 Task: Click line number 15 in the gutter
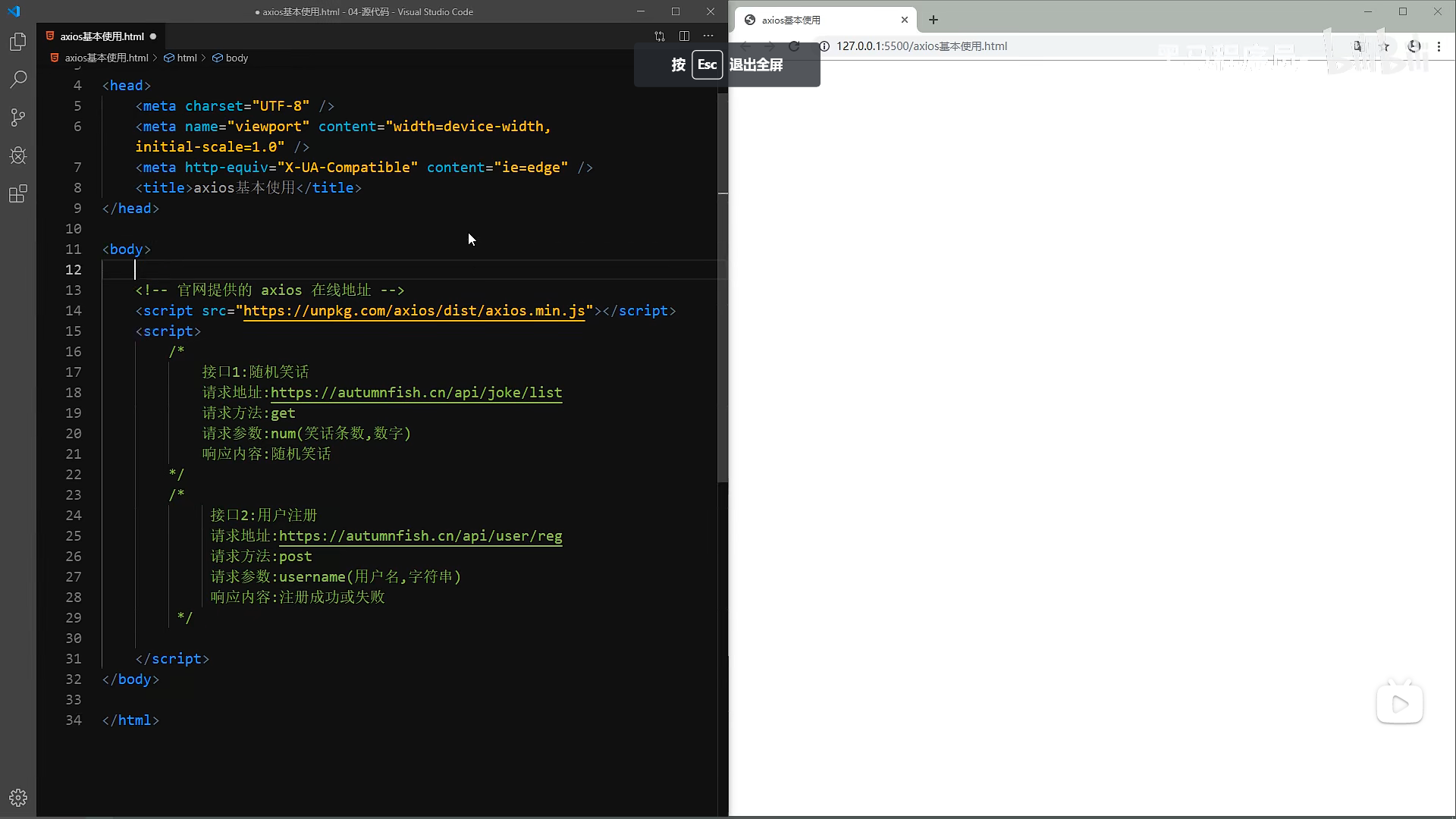(x=74, y=331)
